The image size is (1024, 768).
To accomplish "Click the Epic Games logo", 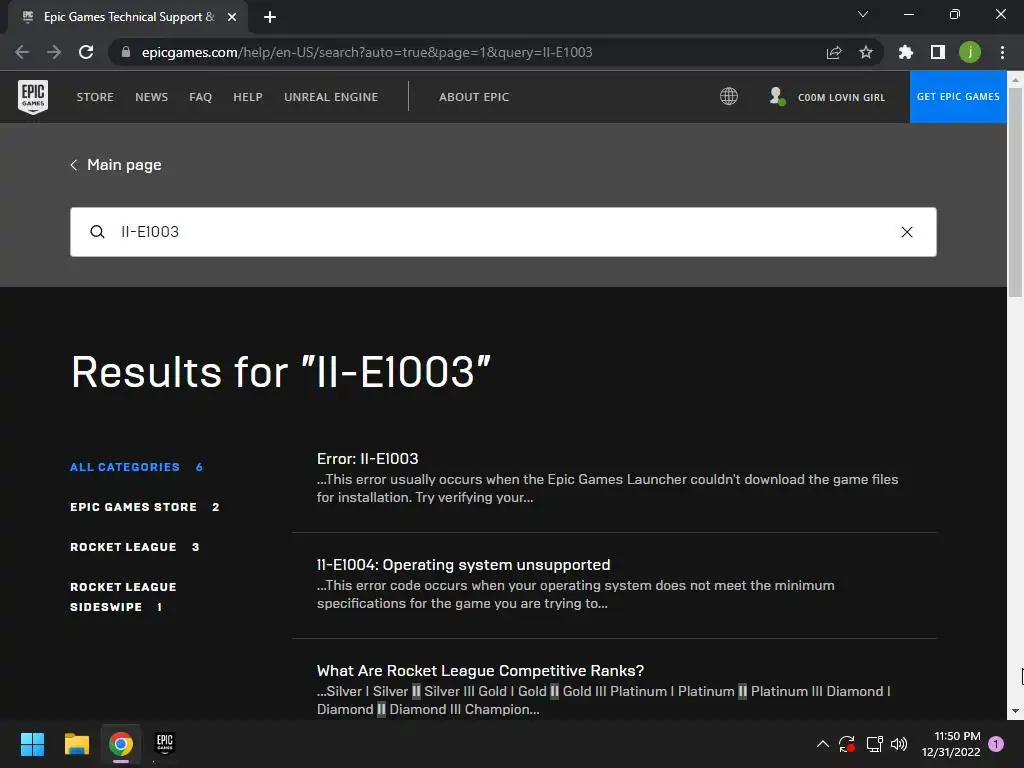I will coord(33,97).
